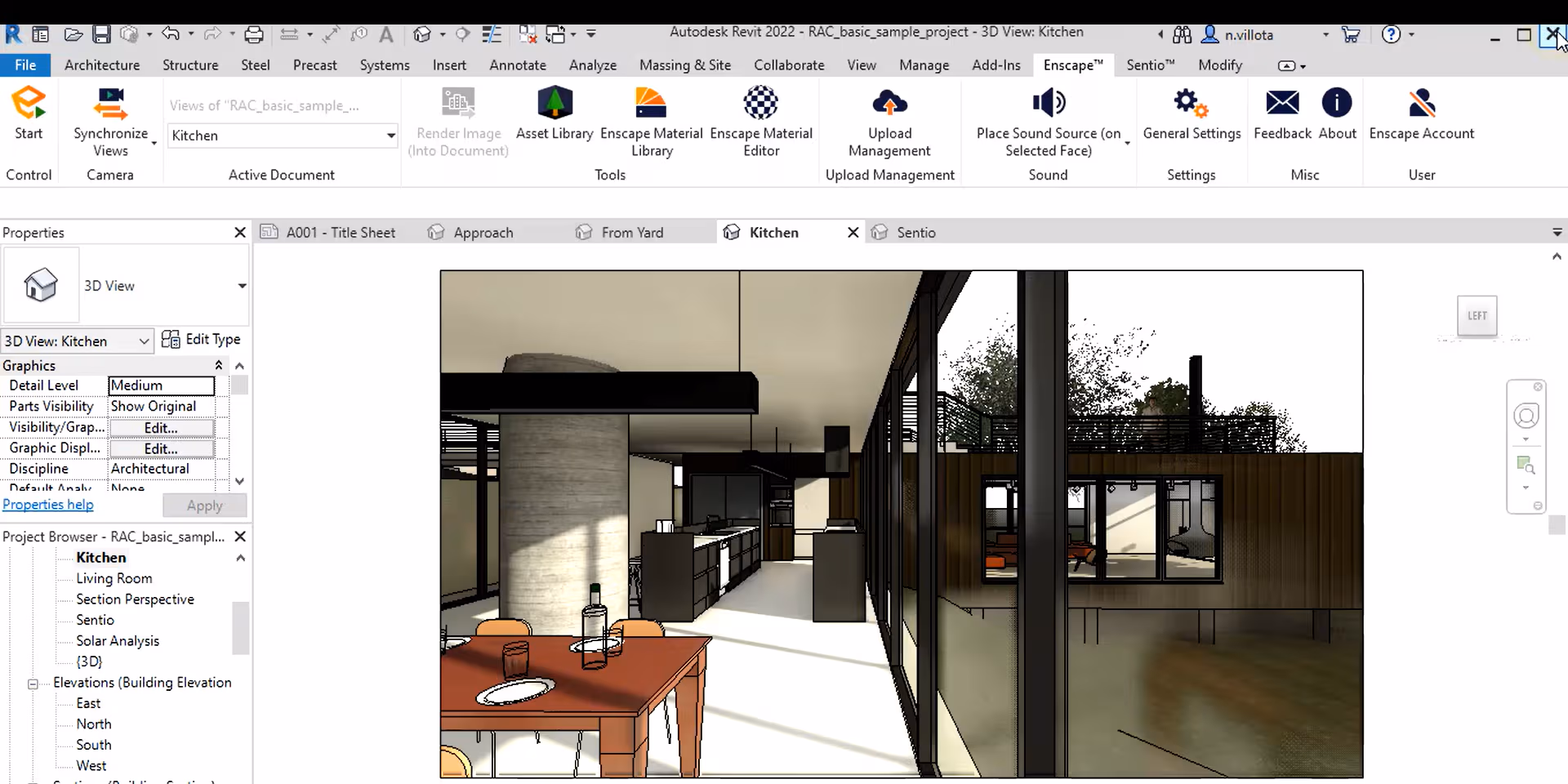The image size is (1568, 784).
Task: Click the Detail Level Medium field
Action: (161, 385)
